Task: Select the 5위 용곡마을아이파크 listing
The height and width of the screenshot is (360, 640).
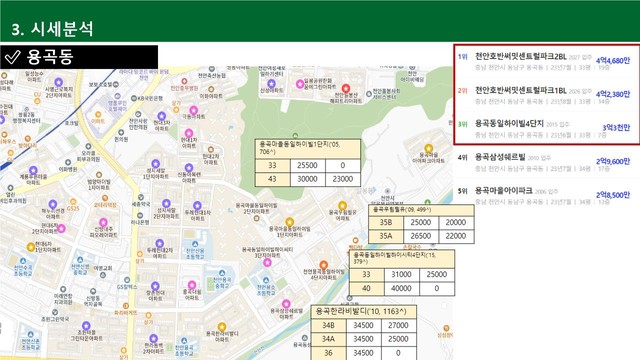Action: click(x=546, y=196)
